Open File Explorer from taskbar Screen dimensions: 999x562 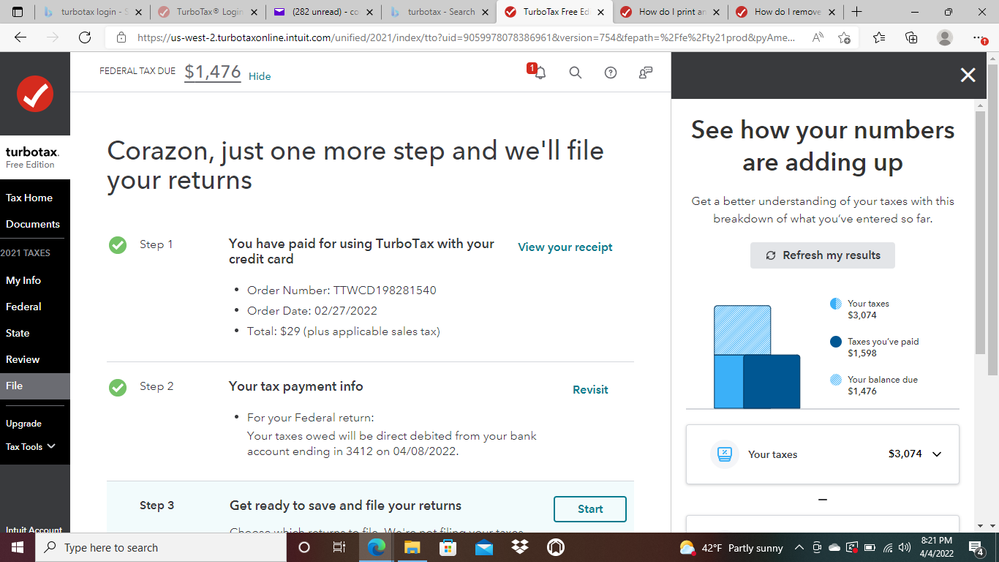coord(412,547)
